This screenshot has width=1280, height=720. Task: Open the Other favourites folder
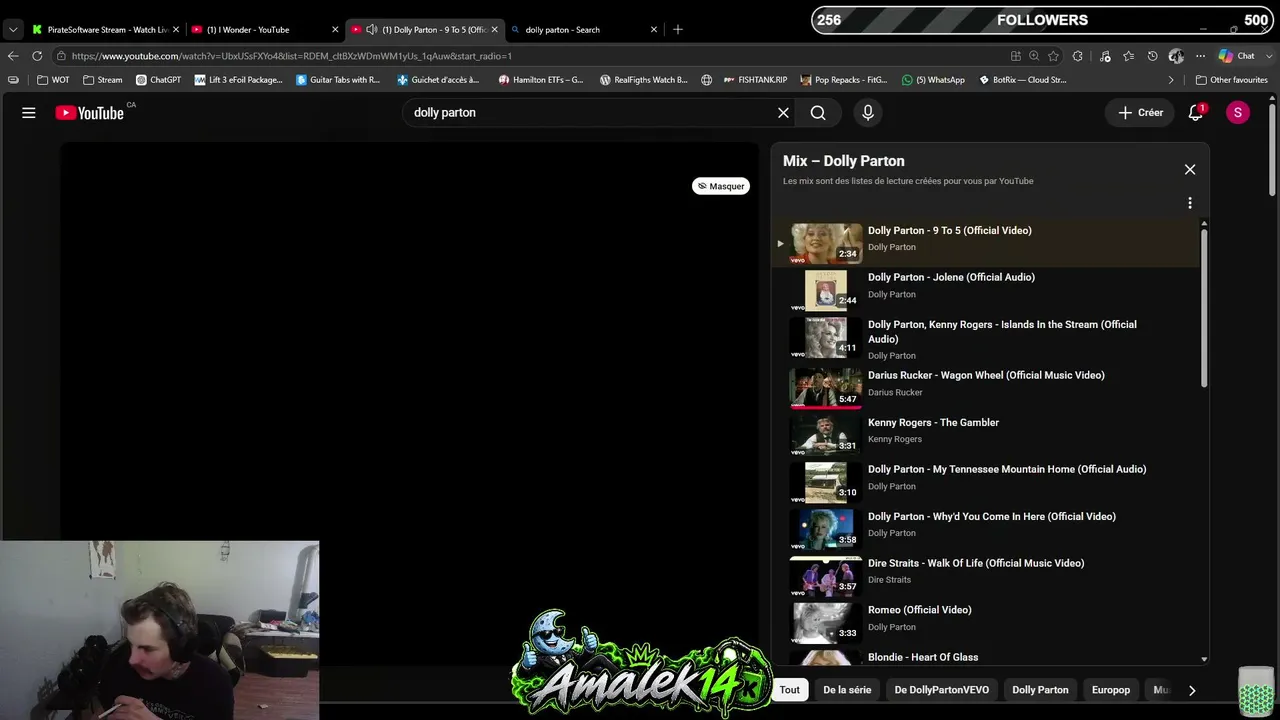click(1231, 80)
